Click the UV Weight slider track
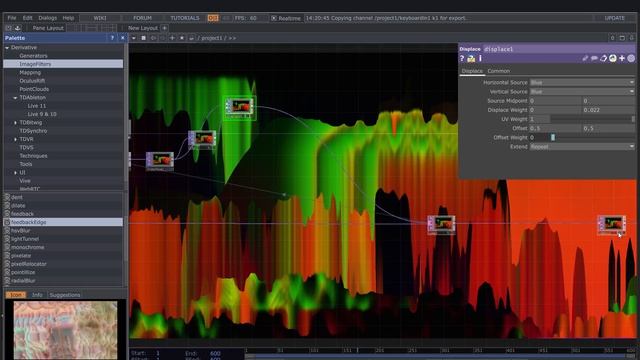The width and height of the screenshot is (640, 360). click(591, 119)
